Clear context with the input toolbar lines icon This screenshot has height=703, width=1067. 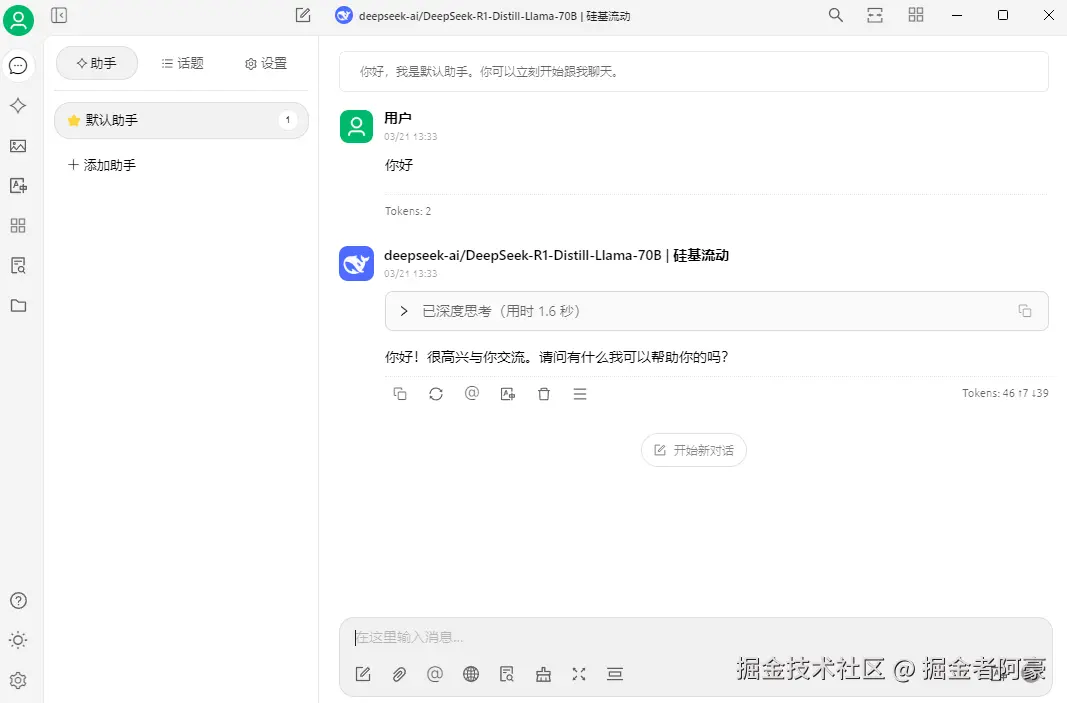(615, 674)
